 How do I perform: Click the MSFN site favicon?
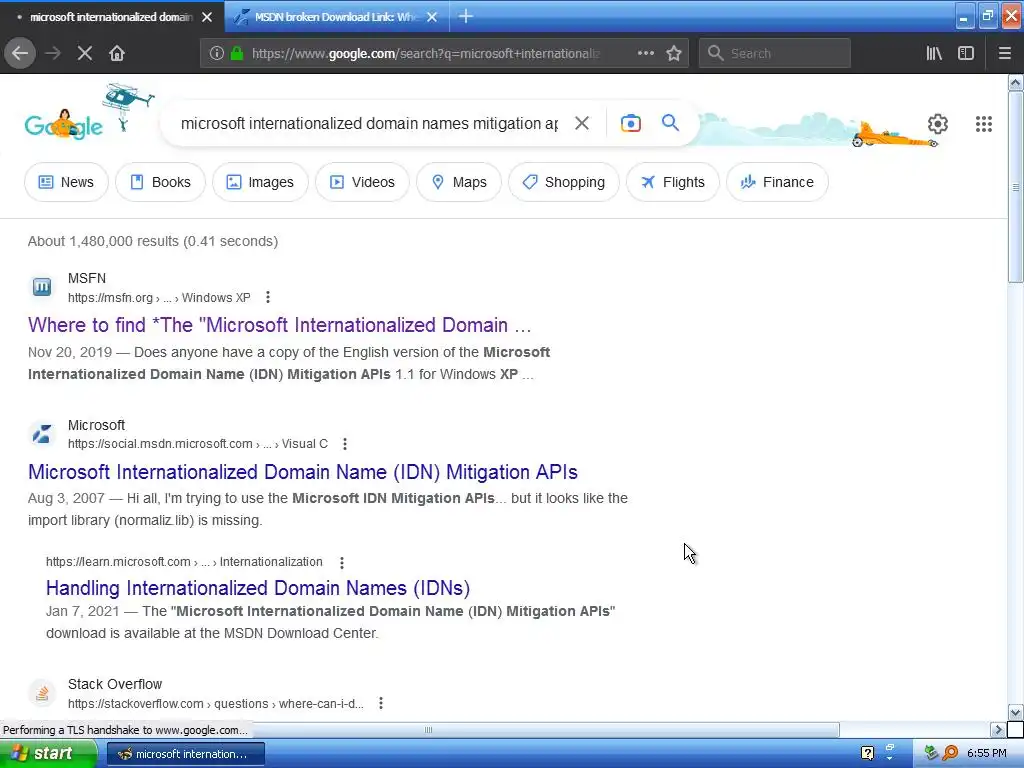pyautogui.click(x=42, y=287)
